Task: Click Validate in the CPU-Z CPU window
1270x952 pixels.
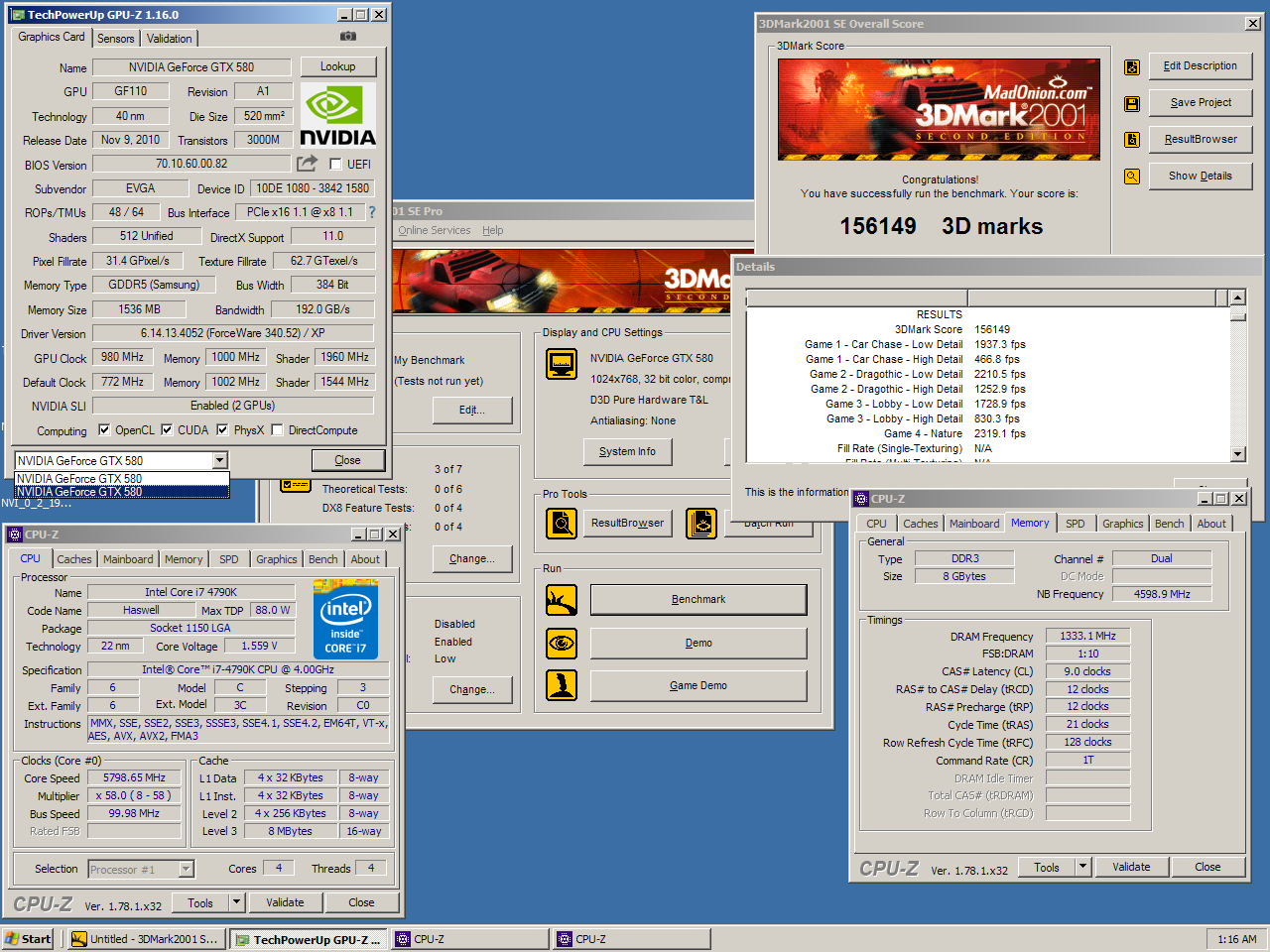Action: click(x=285, y=902)
